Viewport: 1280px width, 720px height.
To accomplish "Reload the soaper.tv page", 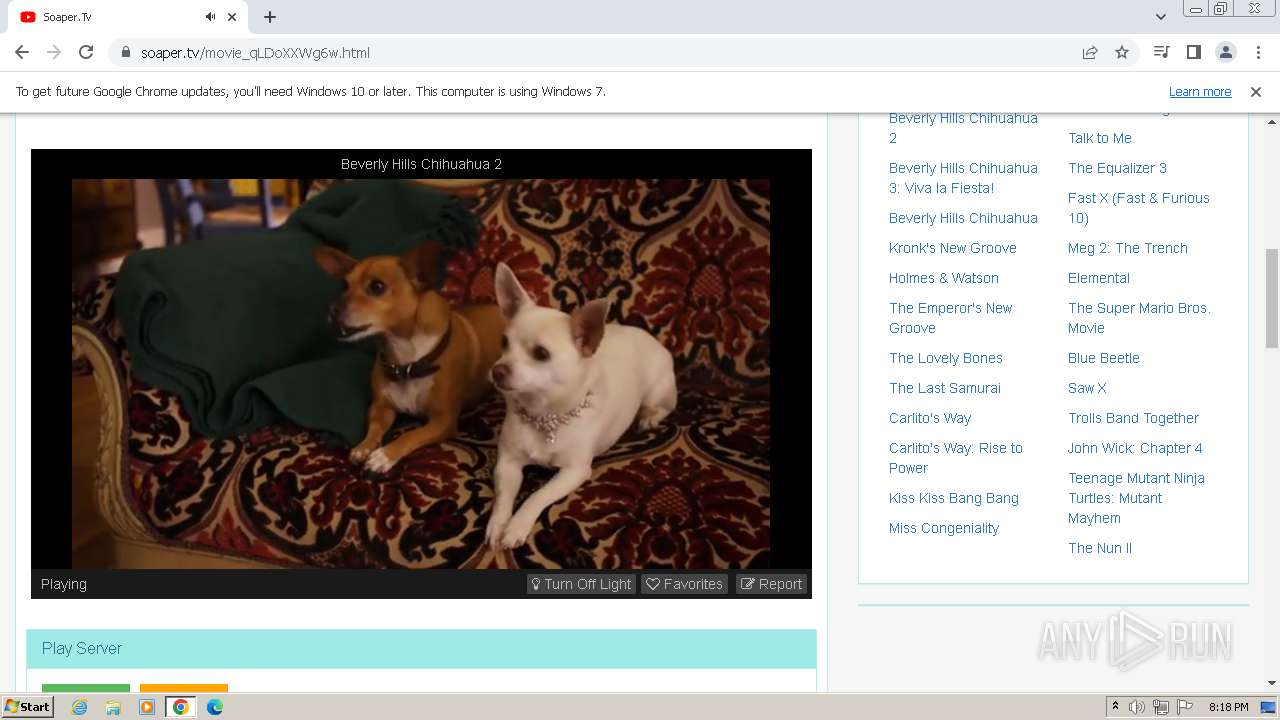I will click(x=86, y=53).
